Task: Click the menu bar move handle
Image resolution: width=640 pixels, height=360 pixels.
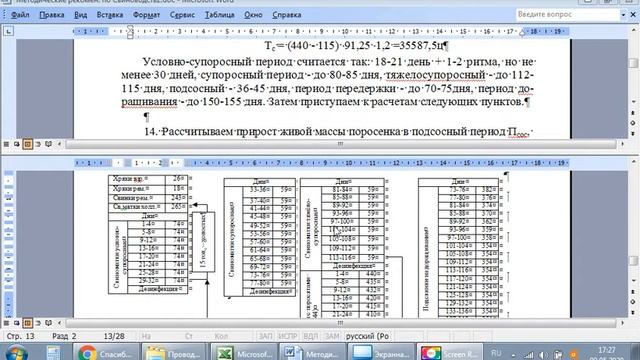Action: coord(4,15)
